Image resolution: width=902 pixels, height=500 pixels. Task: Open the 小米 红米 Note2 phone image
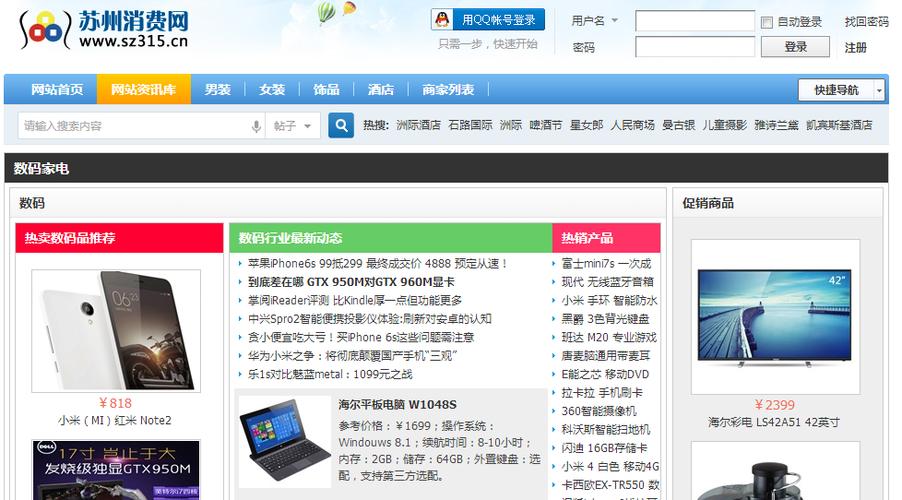point(116,330)
